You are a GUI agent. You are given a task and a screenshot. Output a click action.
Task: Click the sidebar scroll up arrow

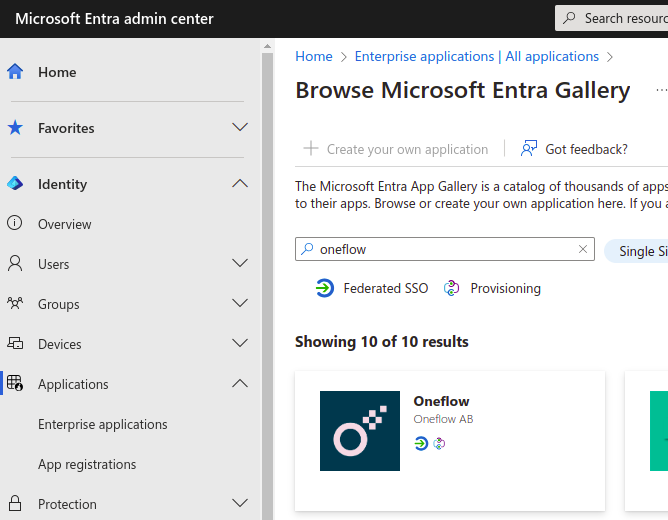pyautogui.click(x=267, y=46)
